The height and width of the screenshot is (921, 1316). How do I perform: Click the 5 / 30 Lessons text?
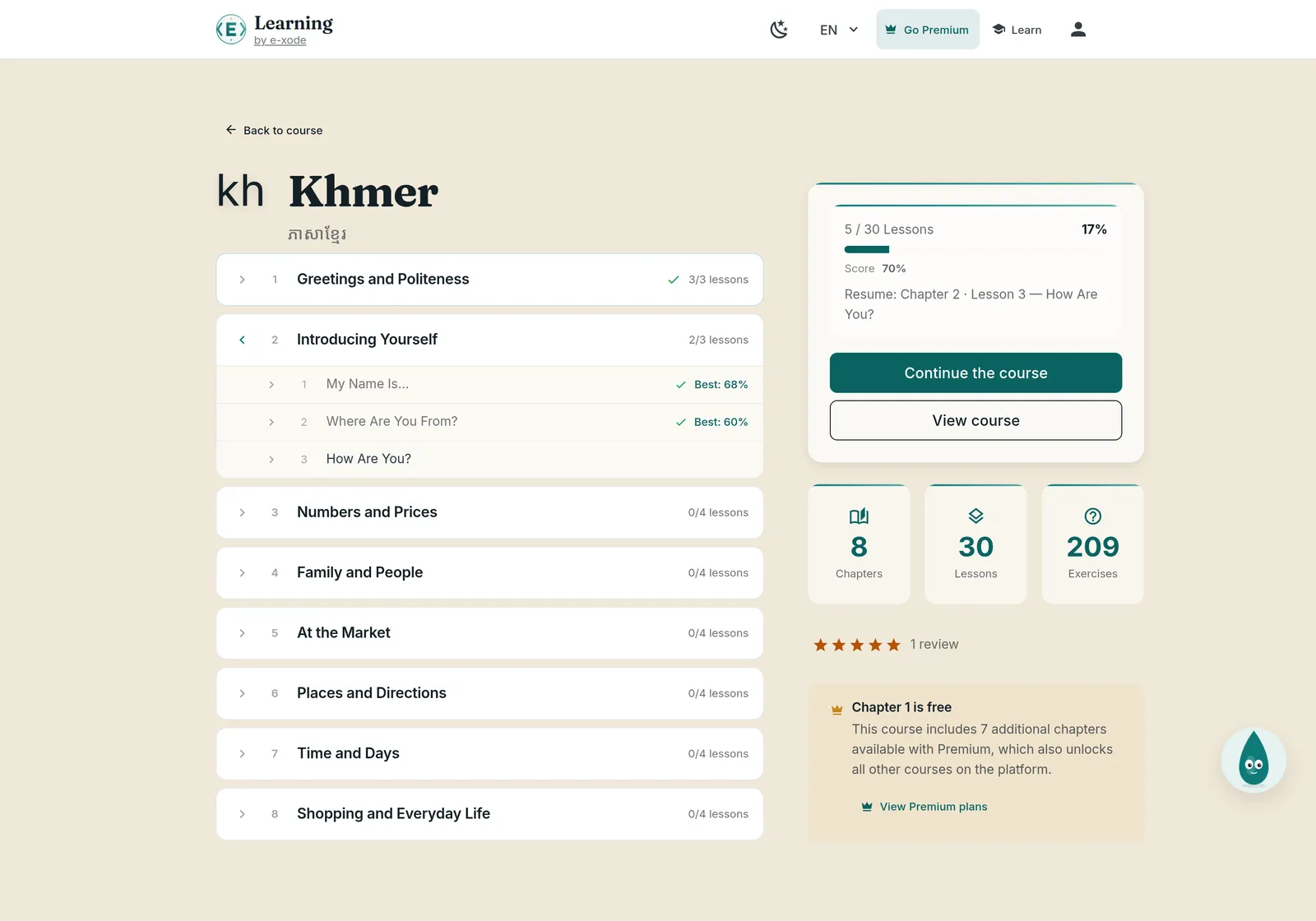(889, 229)
